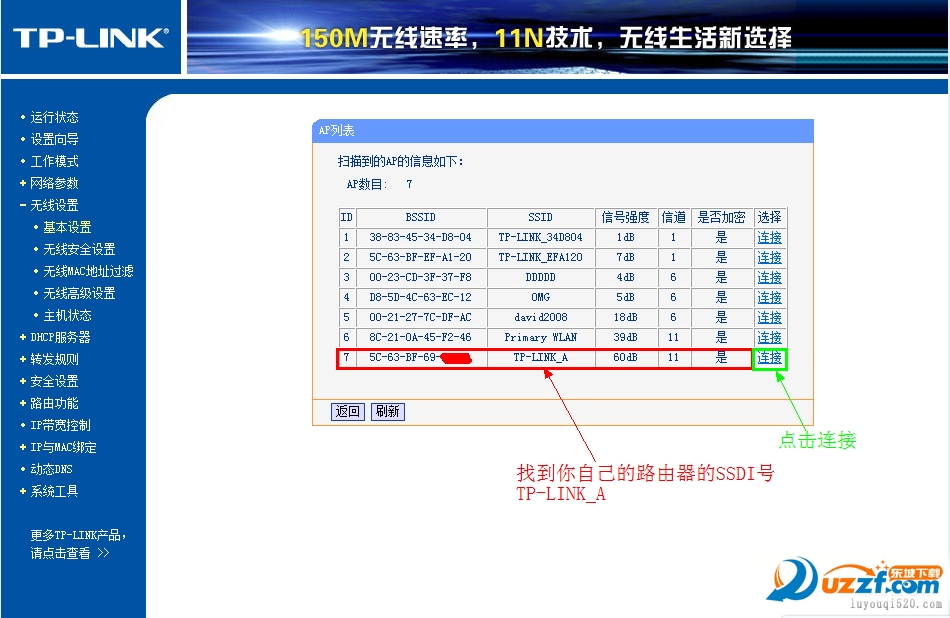Click 连接 link for TP-LINK_A
This screenshot has height=618, width=950.
(x=769, y=358)
